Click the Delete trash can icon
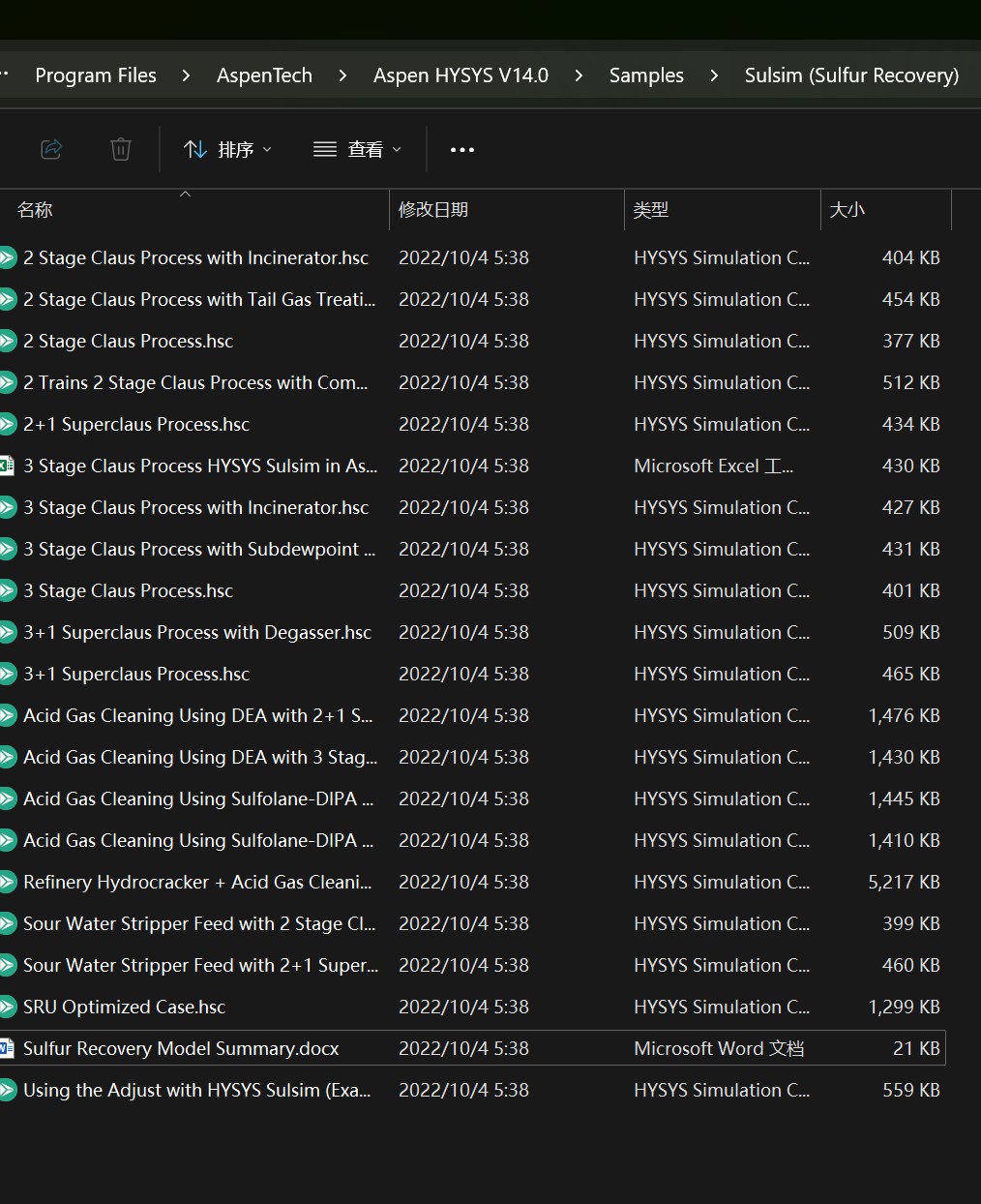Screen dimensions: 981x1204 click(x=121, y=149)
